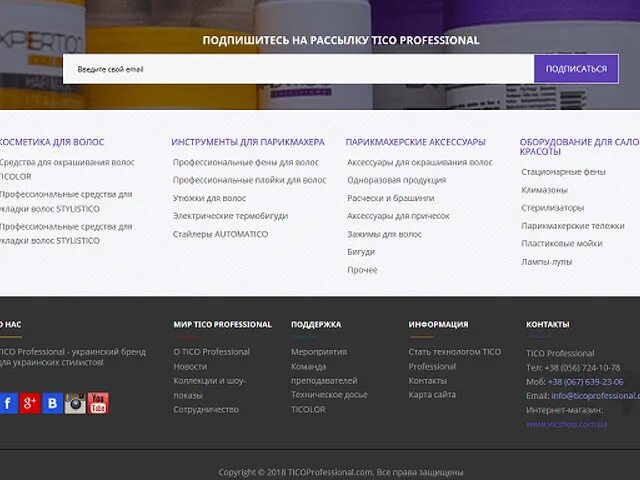
Task: Open Аксессуары для окрашивания волос link
Action: click(x=420, y=162)
